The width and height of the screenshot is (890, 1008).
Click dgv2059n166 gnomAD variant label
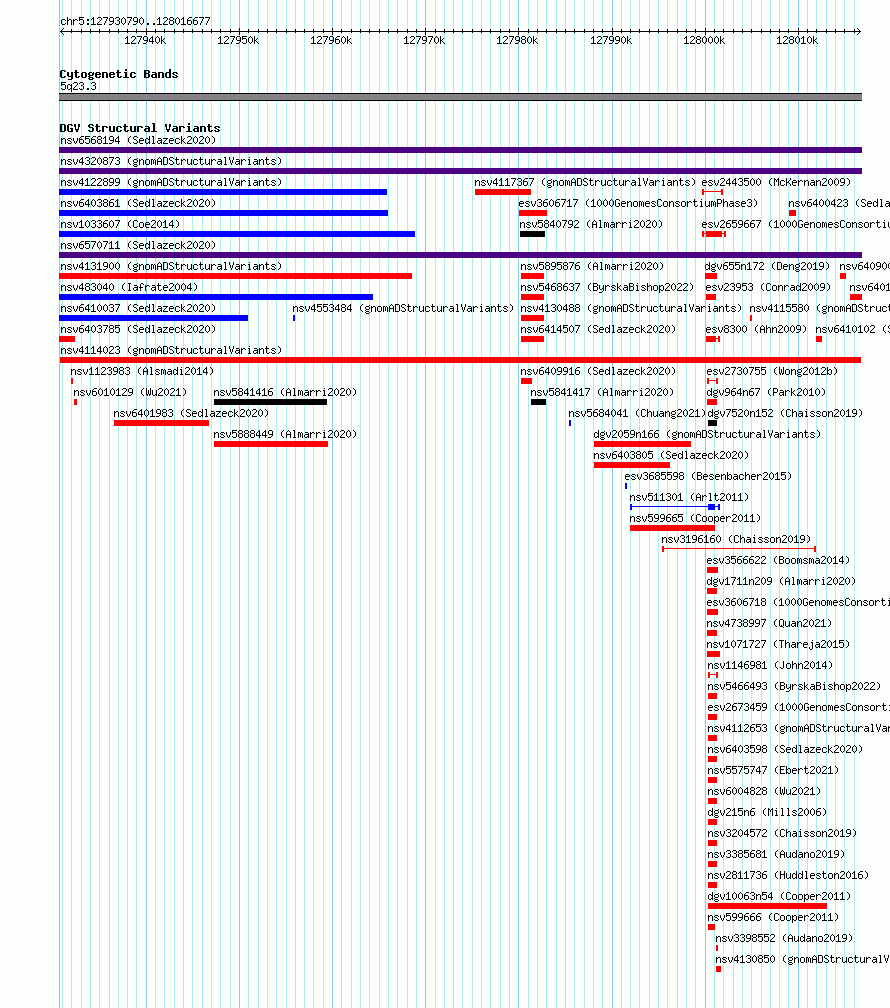[x=707, y=435]
